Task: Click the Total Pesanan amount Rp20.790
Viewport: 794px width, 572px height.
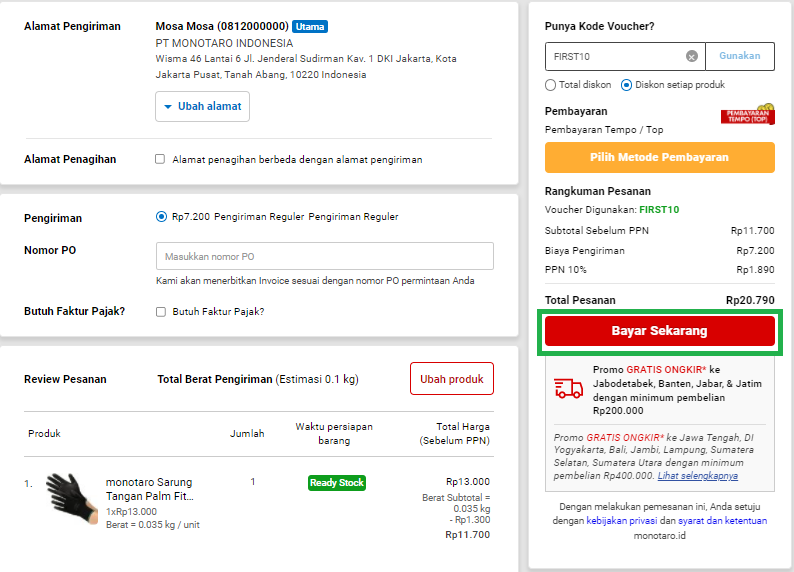Action: tap(750, 300)
